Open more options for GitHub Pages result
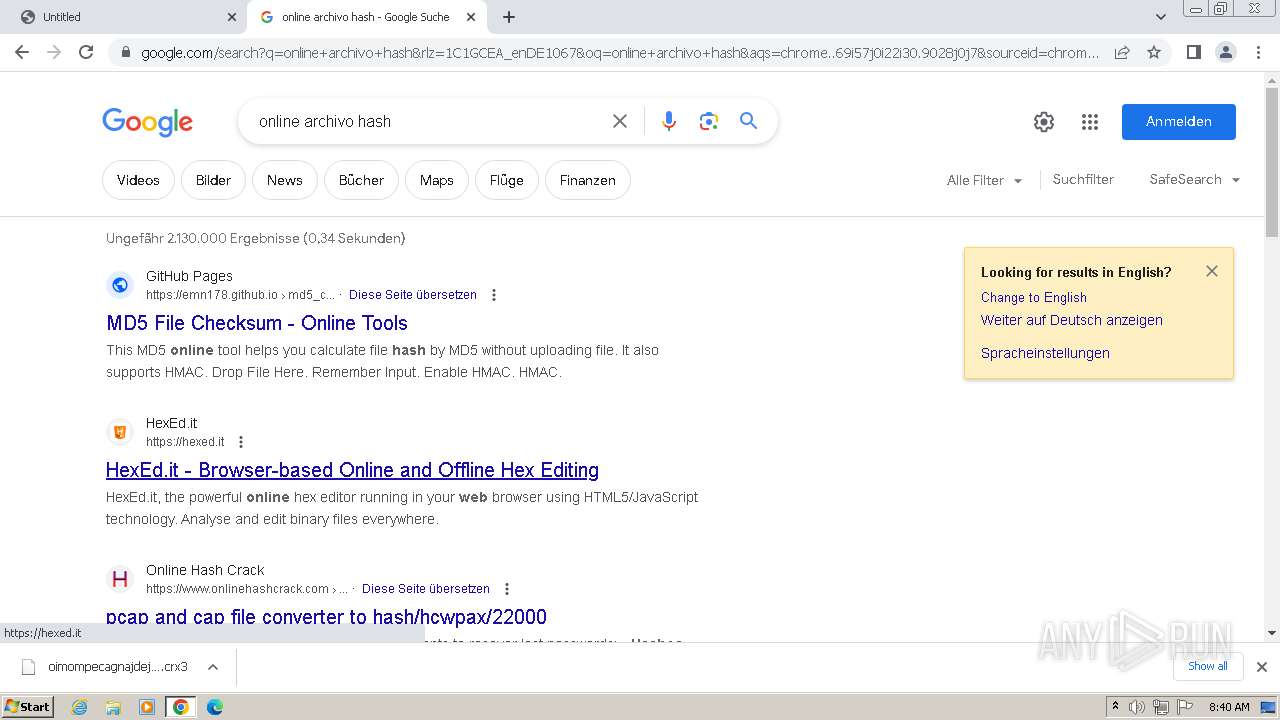This screenshot has width=1280, height=720. 493,295
